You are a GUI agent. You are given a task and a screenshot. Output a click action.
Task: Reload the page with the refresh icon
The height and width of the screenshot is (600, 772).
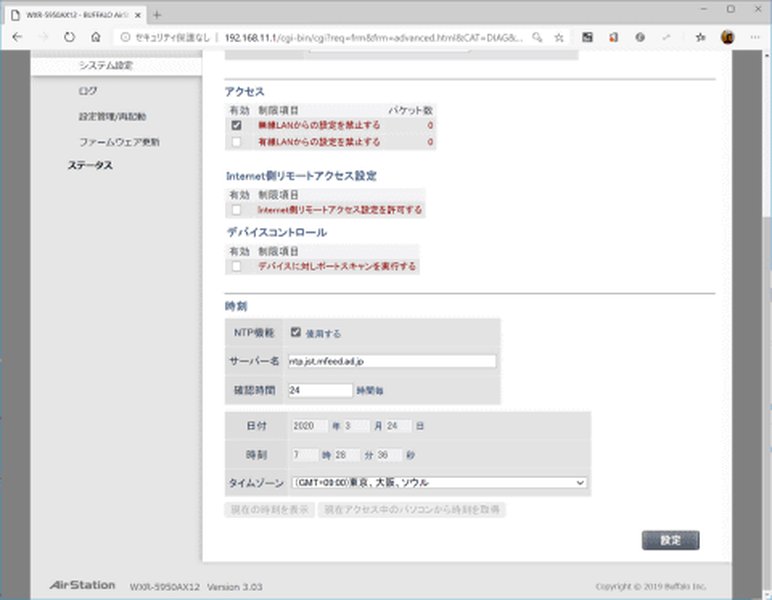[69, 37]
